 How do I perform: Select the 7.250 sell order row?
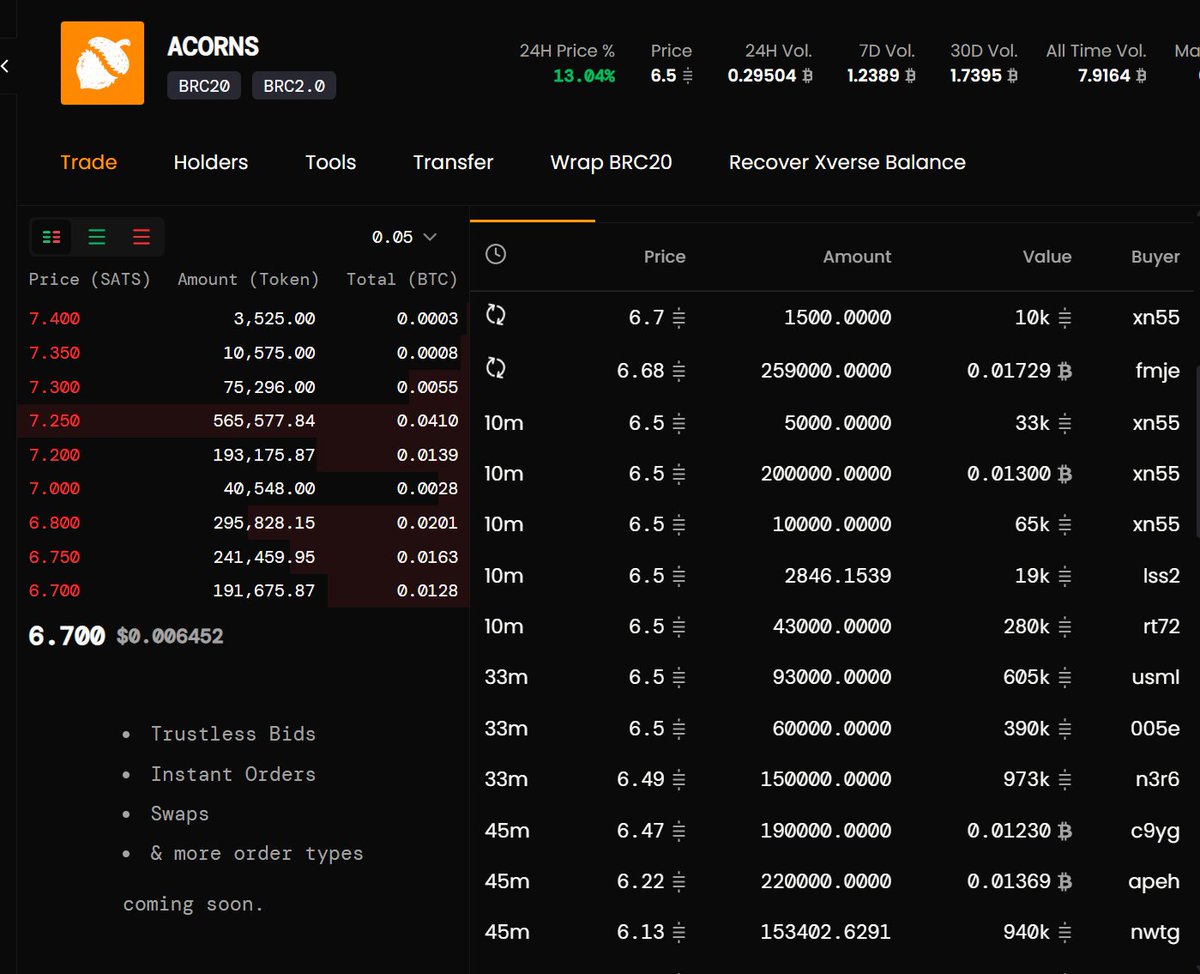pos(243,421)
